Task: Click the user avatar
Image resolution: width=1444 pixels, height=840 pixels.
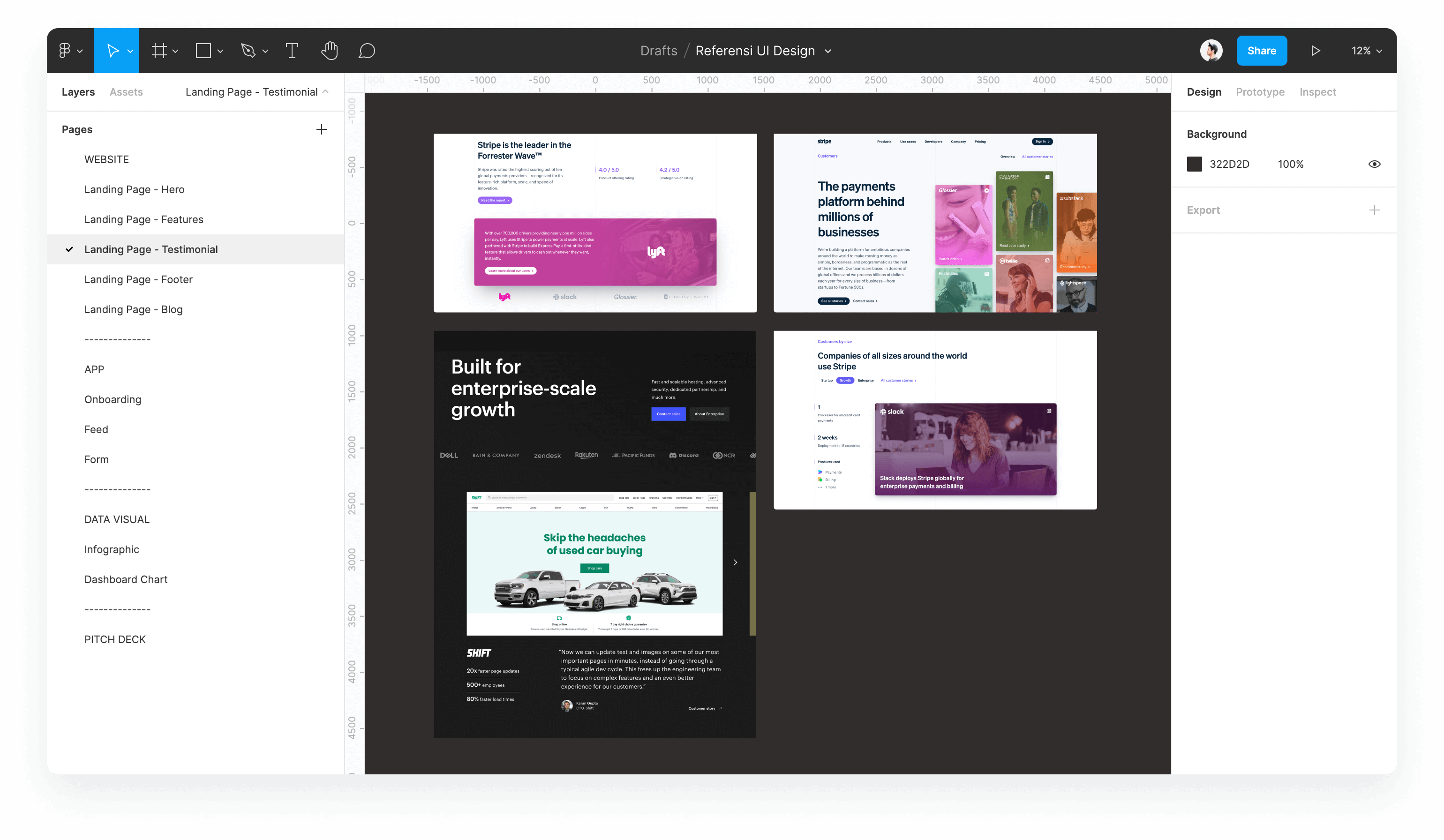Action: pos(1211,51)
